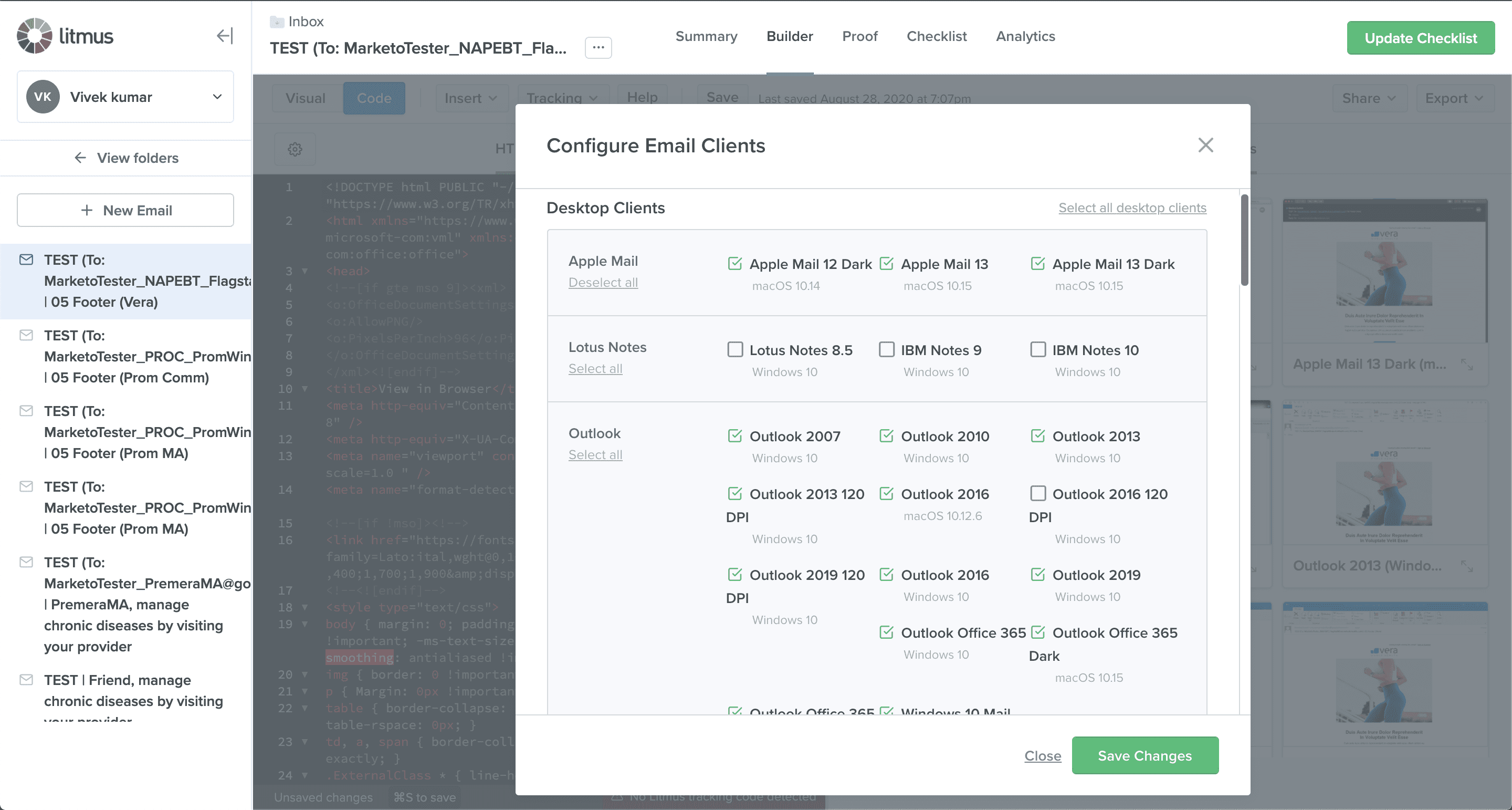Click Deselect all under Apple Mail
This screenshot has width=1512, height=810.
[x=603, y=283]
